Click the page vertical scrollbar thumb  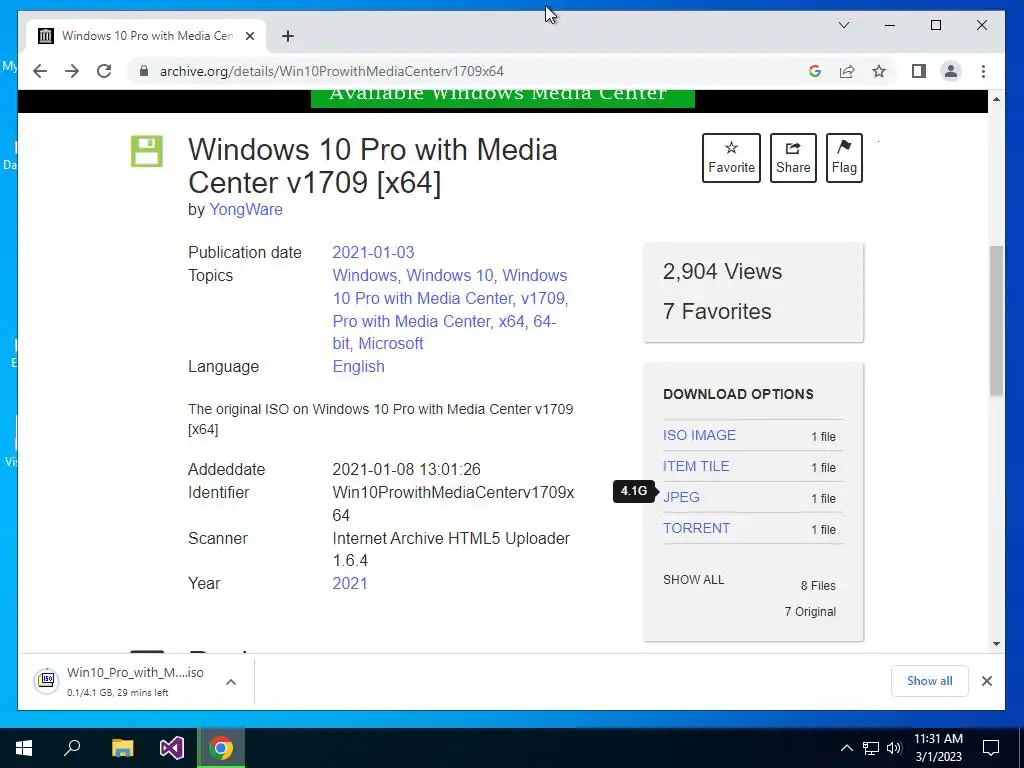tap(996, 321)
